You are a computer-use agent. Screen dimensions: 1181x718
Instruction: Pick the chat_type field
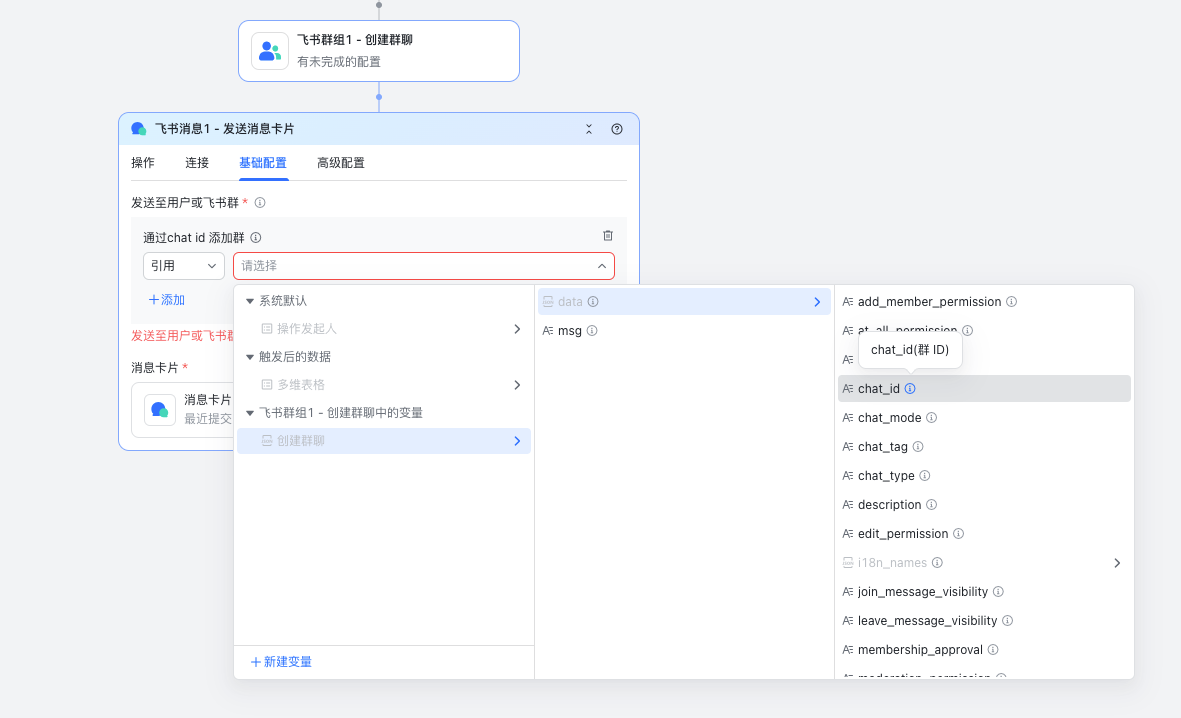[887, 476]
